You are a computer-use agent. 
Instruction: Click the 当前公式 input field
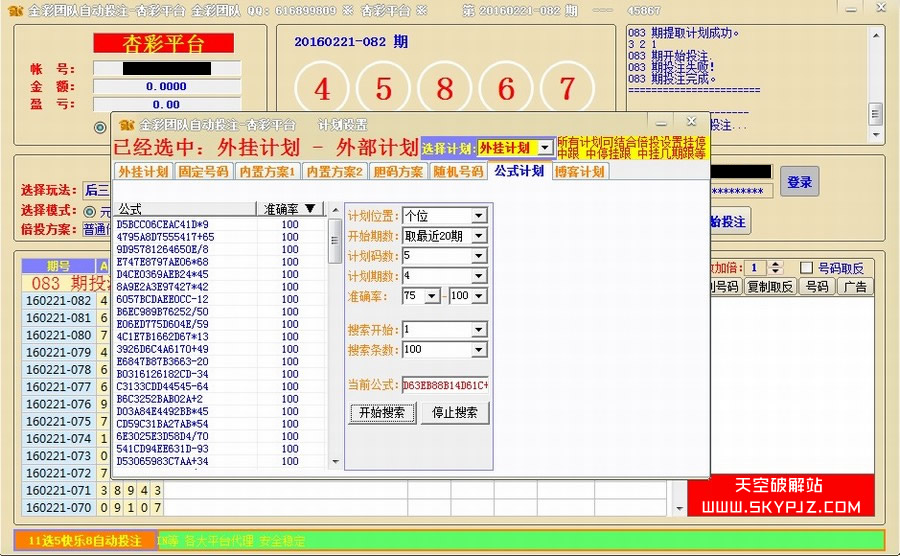[445, 385]
